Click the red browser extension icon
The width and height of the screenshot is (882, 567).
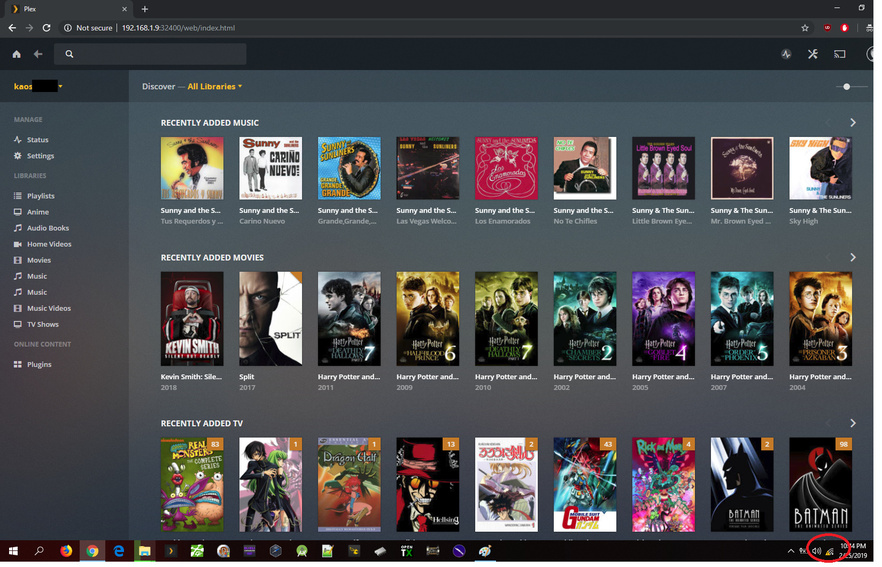pos(844,28)
